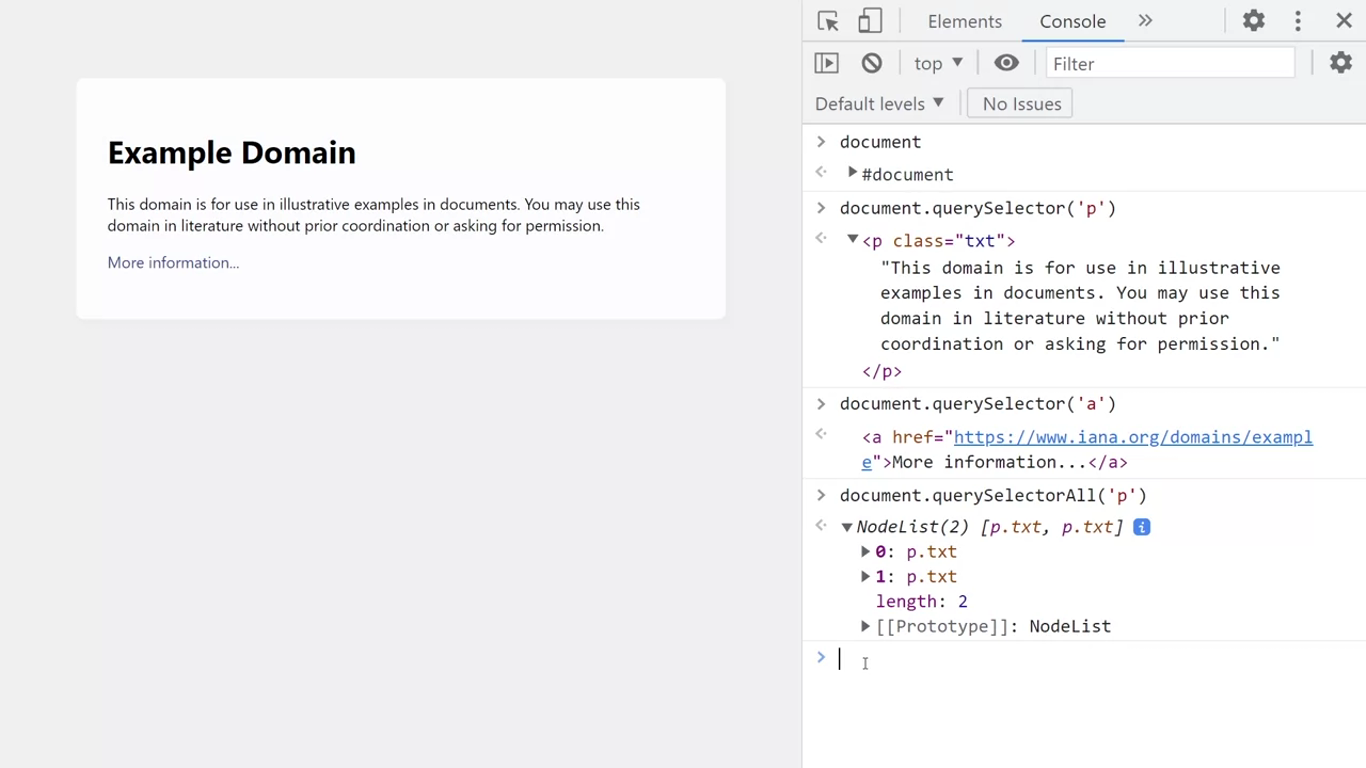Open the More information... link
Screen dimensions: 1366x768
[173, 263]
